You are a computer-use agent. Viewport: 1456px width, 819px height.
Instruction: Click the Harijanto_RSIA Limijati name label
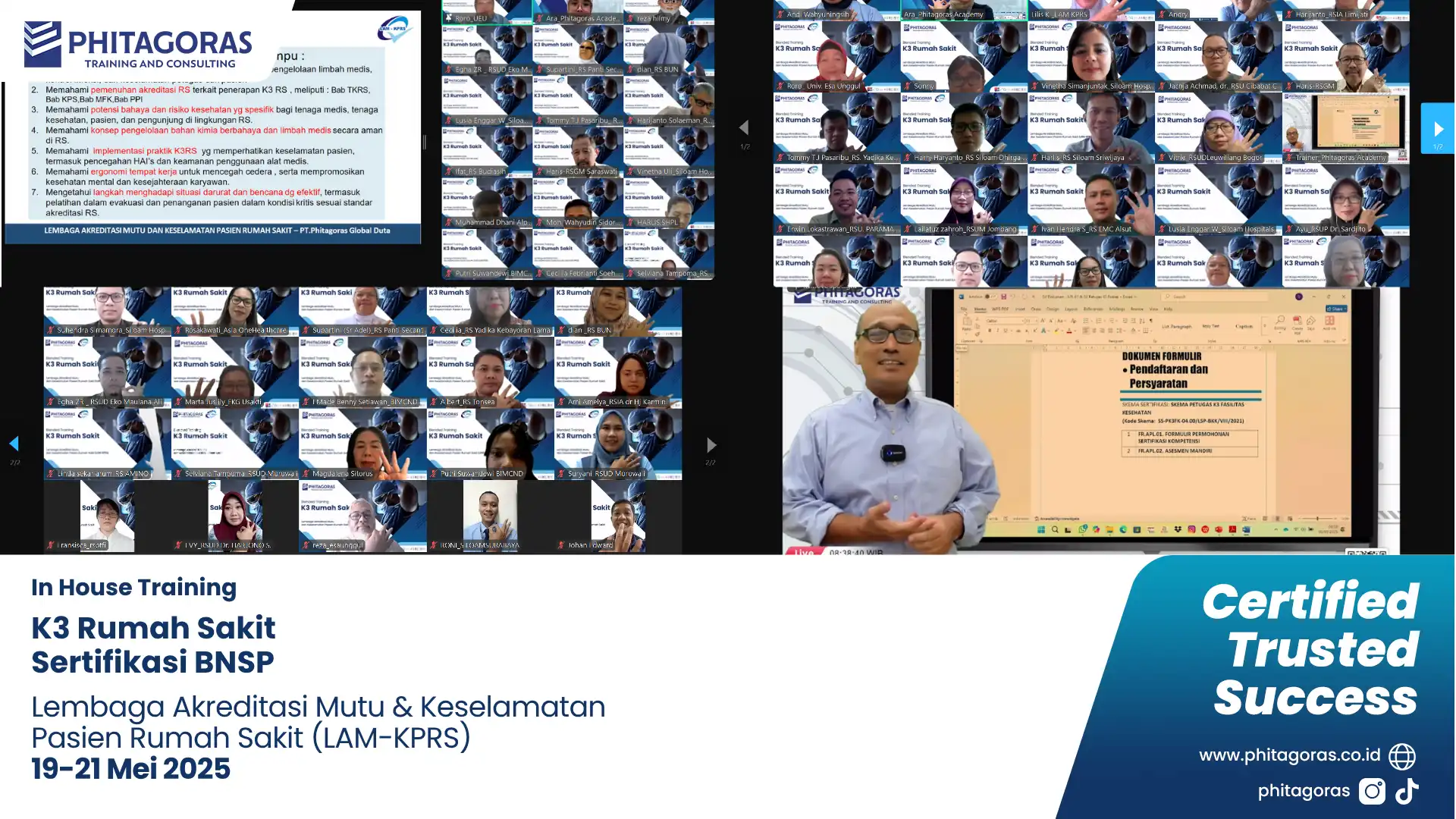click(x=1332, y=14)
